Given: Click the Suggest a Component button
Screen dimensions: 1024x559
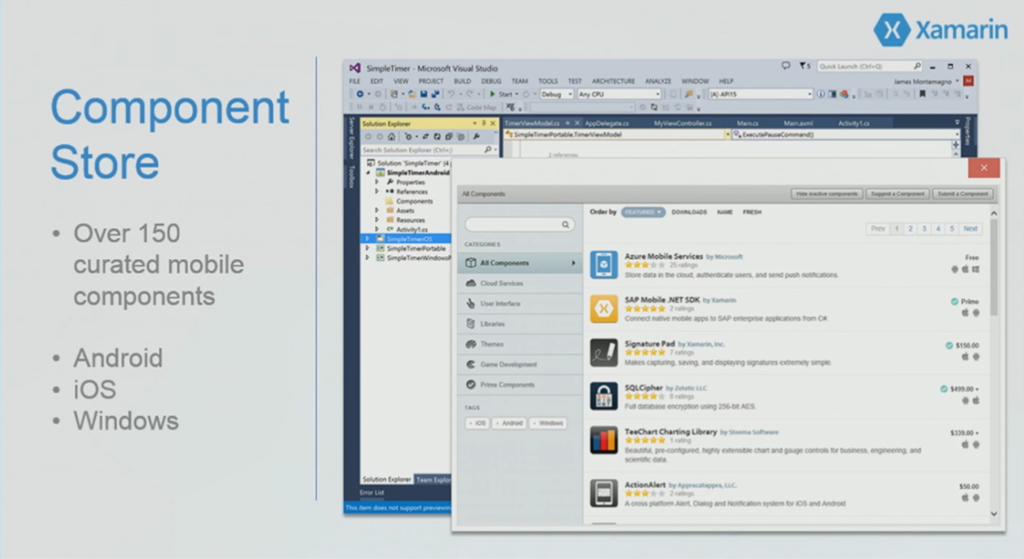Looking at the screenshot, I should click(x=898, y=194).
